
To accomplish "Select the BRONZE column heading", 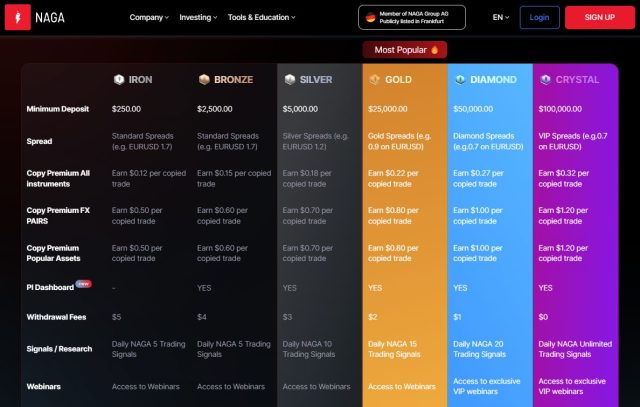I will coord(233,80).
